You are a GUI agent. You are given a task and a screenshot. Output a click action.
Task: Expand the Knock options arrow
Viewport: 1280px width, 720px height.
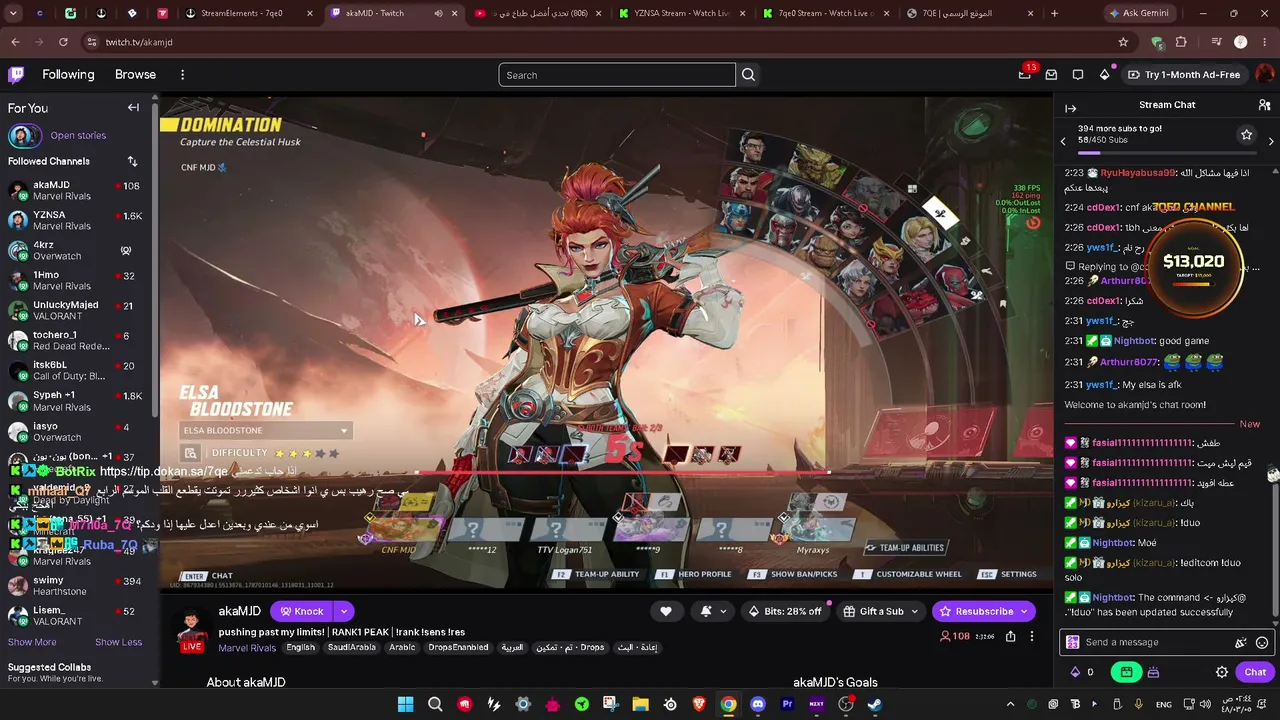pos(344,611)
